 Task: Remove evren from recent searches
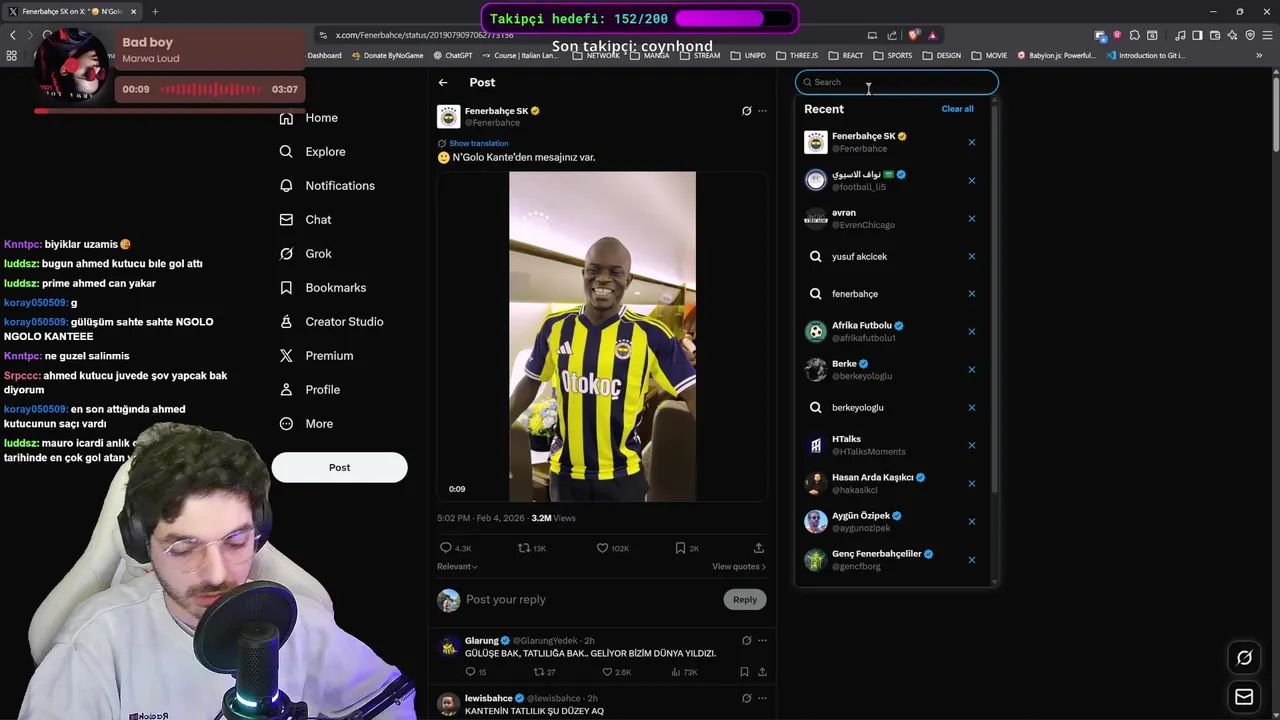tap(971, 219)
